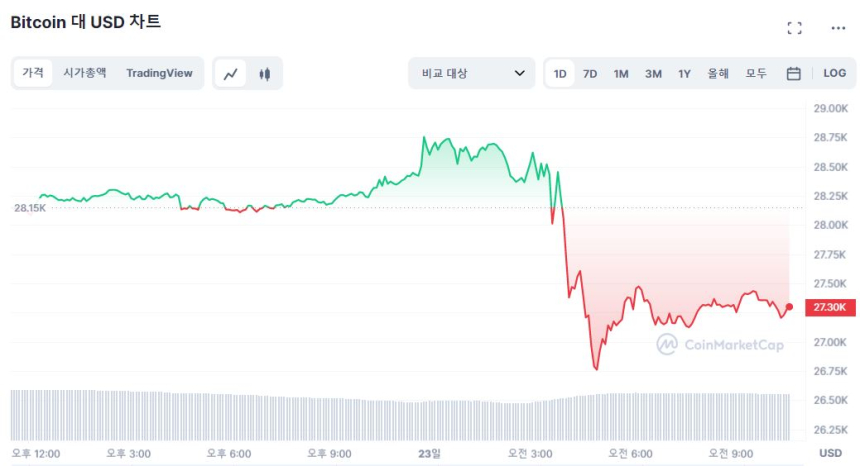The height and width of the screenshot is (466, 860).
Task: Switch to the 시가총액 market cap tab
Action: click(x=85, y=73)
